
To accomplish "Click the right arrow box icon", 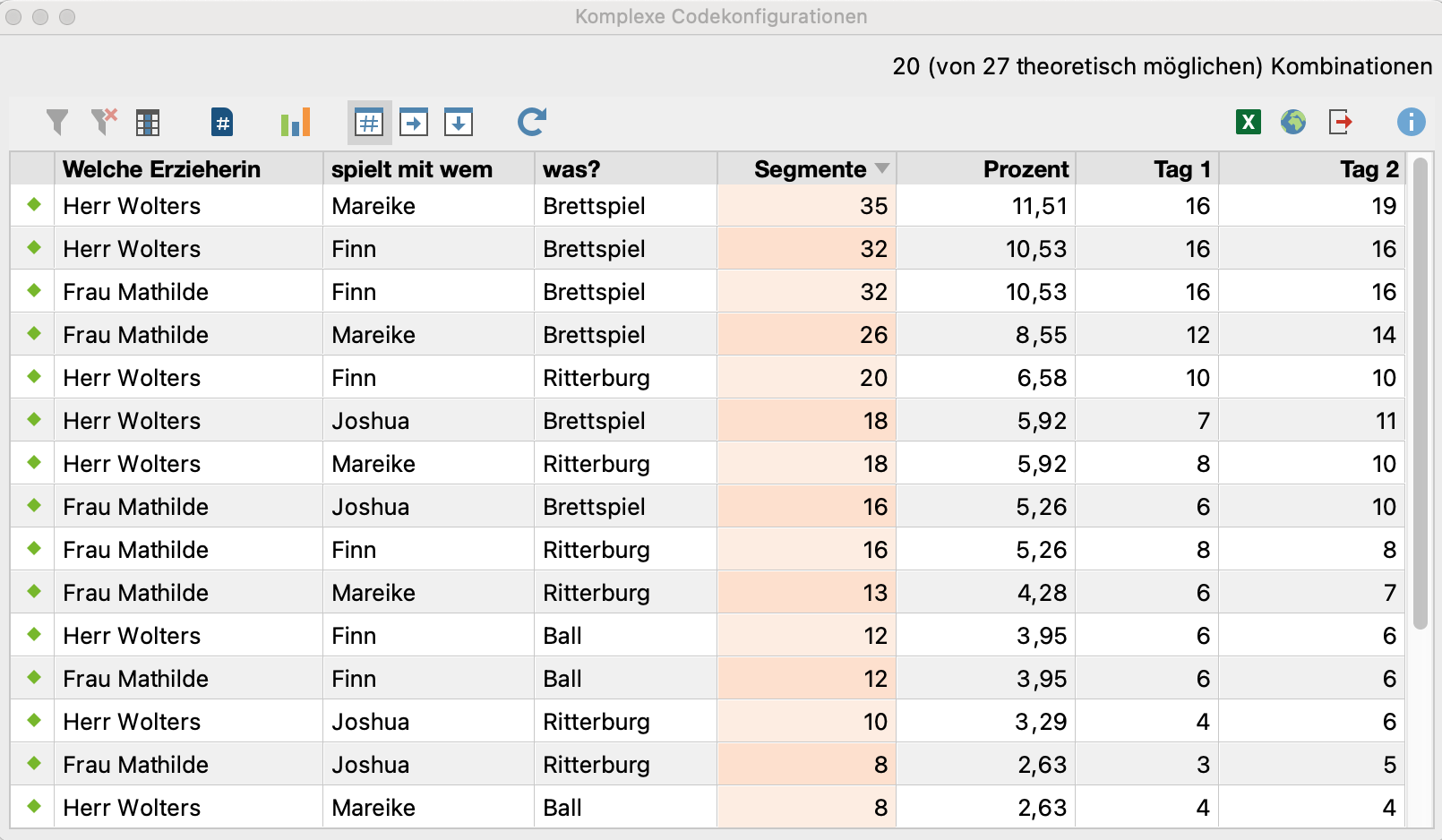I will click(414, 123).
